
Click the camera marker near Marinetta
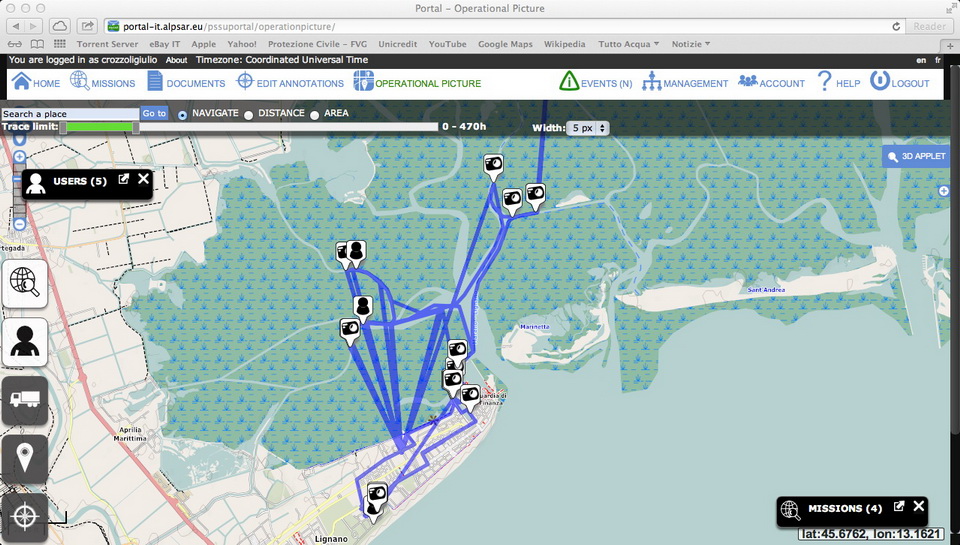[x=457, y=350]
